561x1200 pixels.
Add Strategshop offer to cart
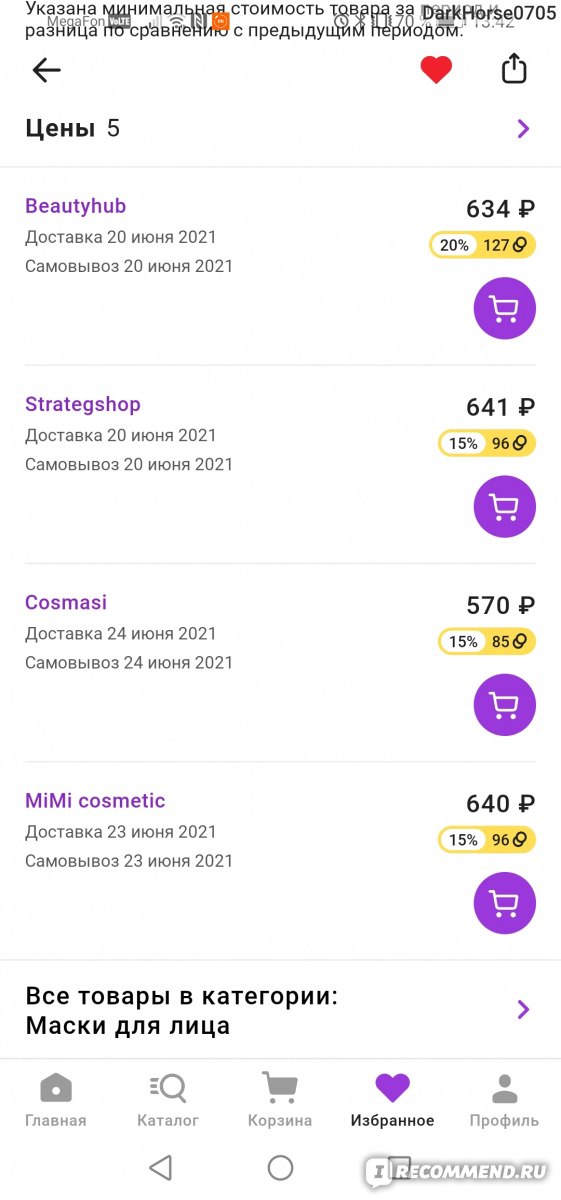pos(505,507)
